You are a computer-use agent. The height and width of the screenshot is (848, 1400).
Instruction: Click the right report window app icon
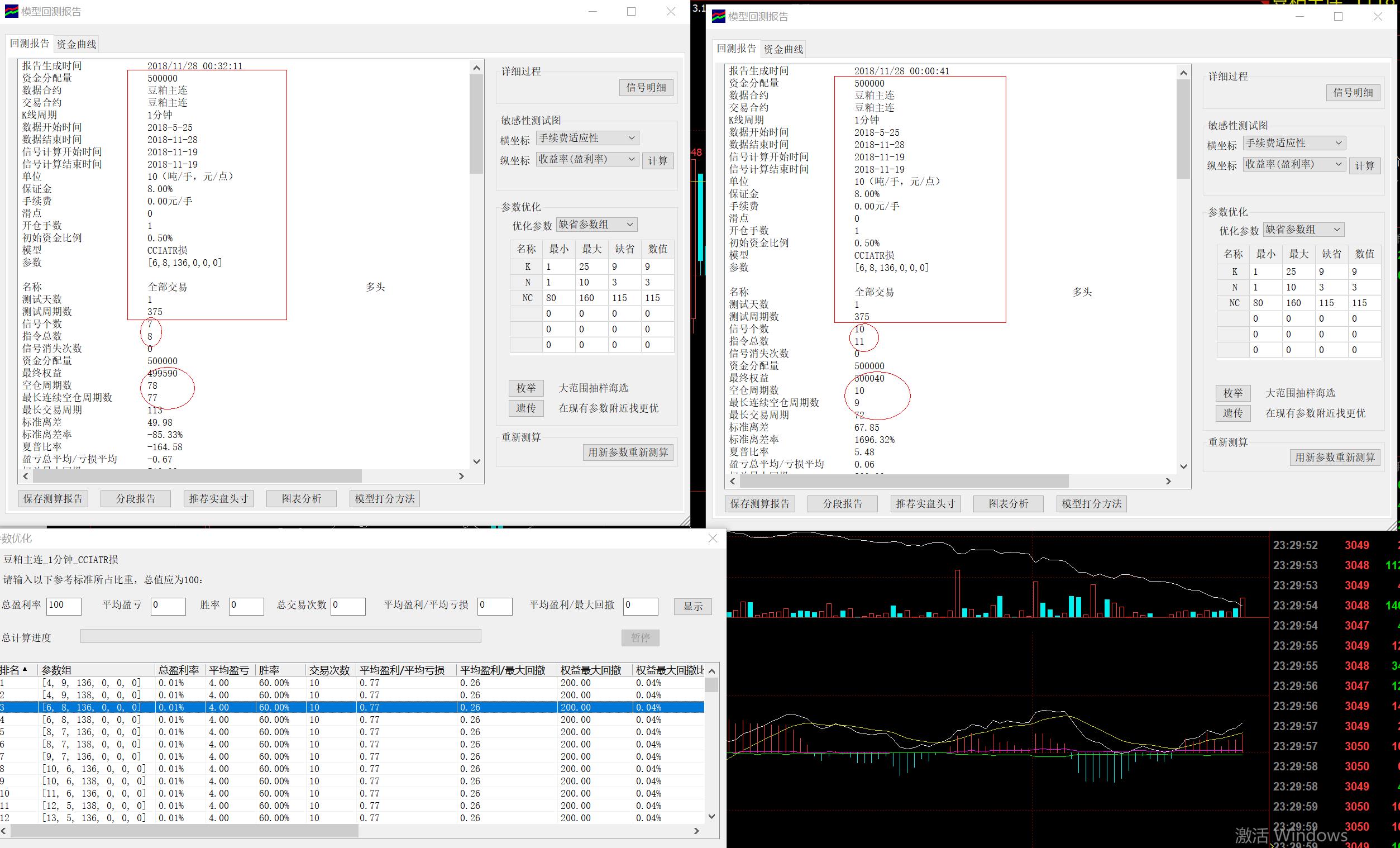point(718,17)
